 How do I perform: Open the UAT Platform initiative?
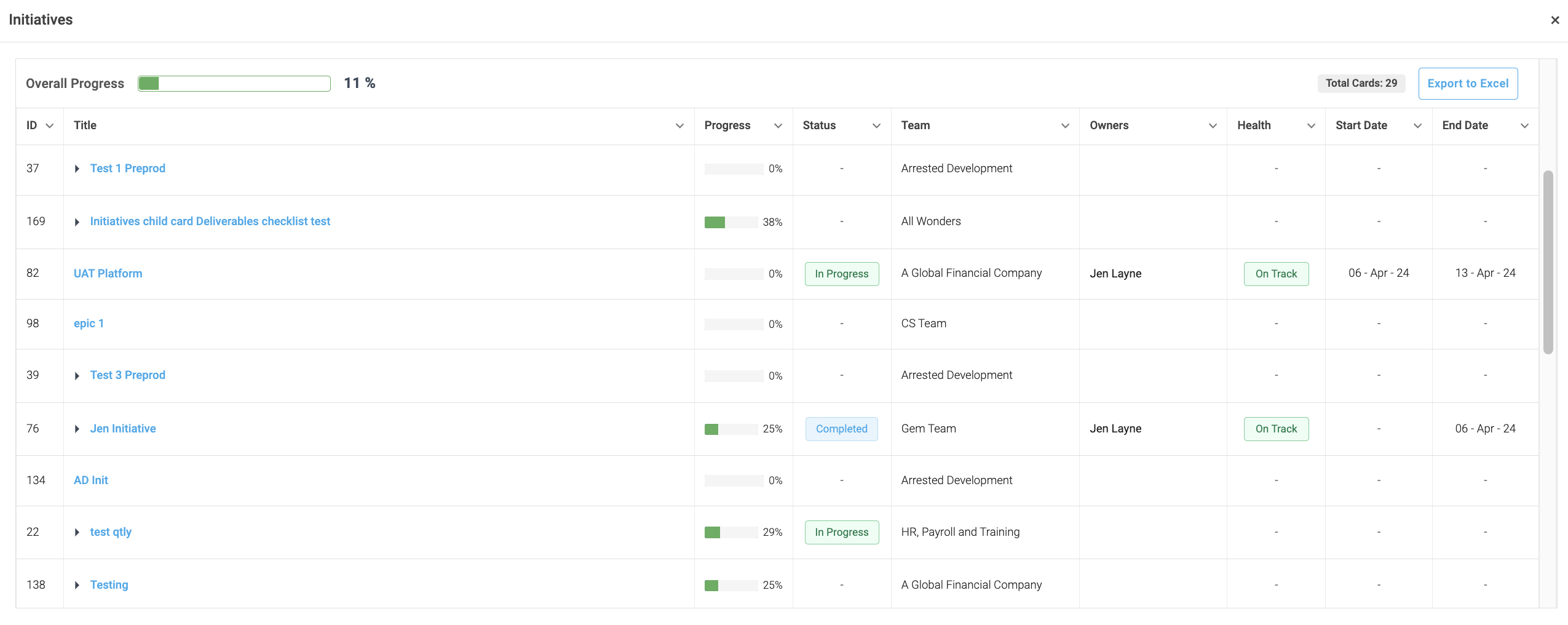click(108, 274)
